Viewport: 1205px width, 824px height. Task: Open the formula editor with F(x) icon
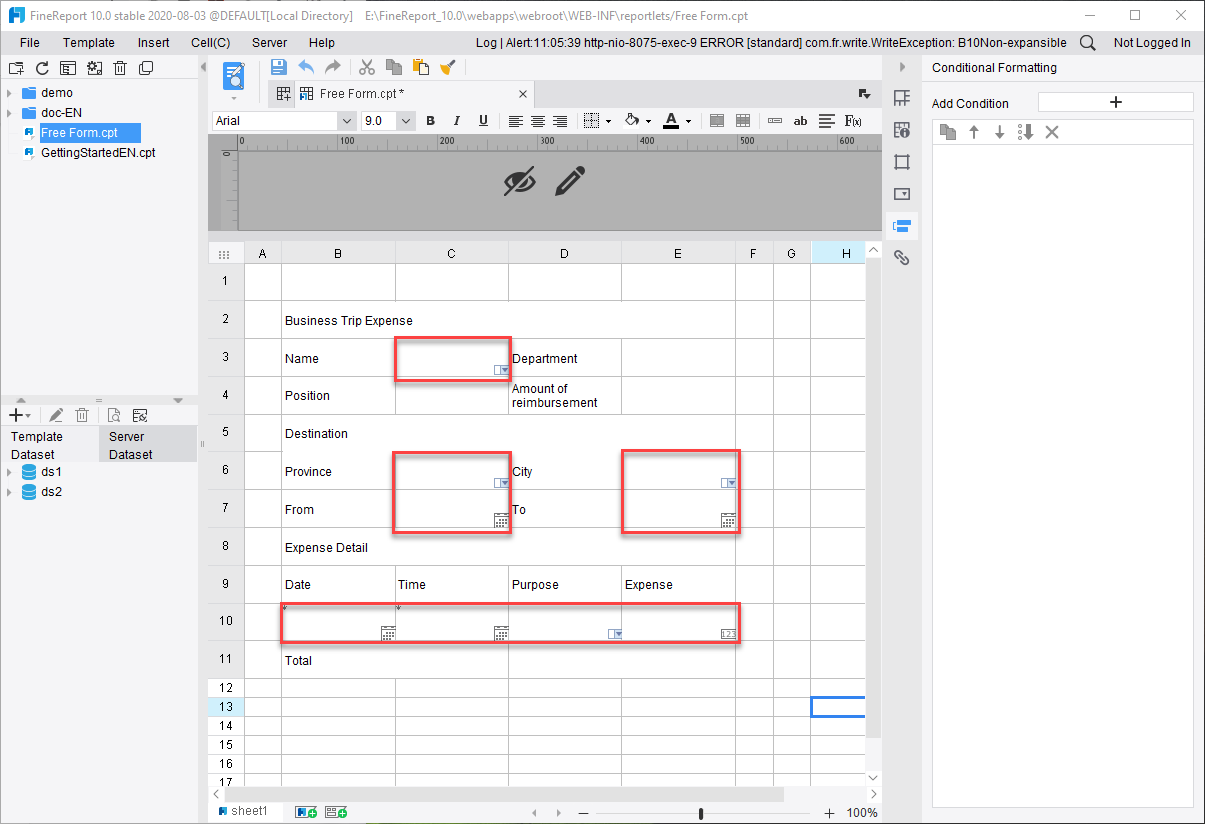pyautogui.click(x=851, y=120)
